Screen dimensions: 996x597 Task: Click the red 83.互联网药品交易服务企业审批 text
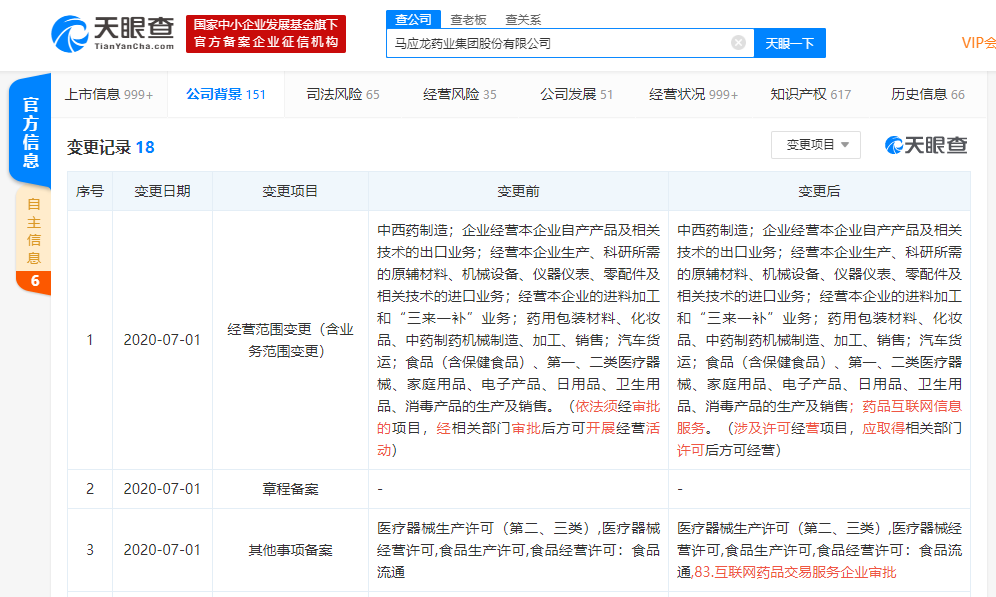pos(795,572)
